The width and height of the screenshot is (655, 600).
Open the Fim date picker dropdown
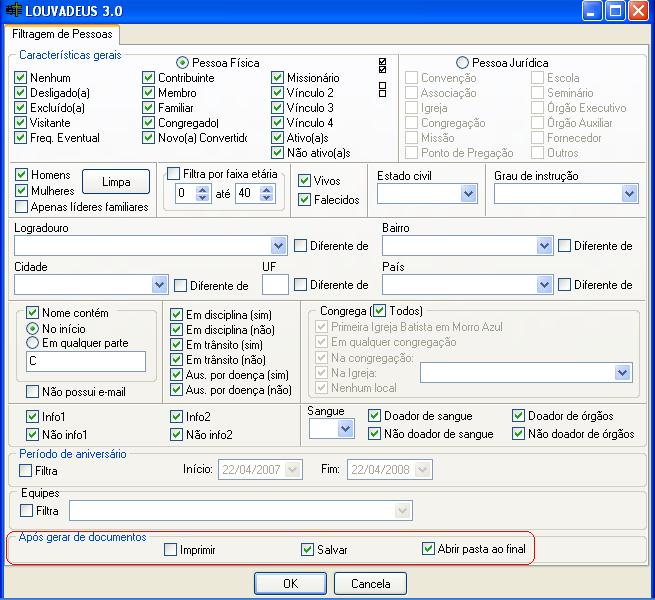click(423, 470)
